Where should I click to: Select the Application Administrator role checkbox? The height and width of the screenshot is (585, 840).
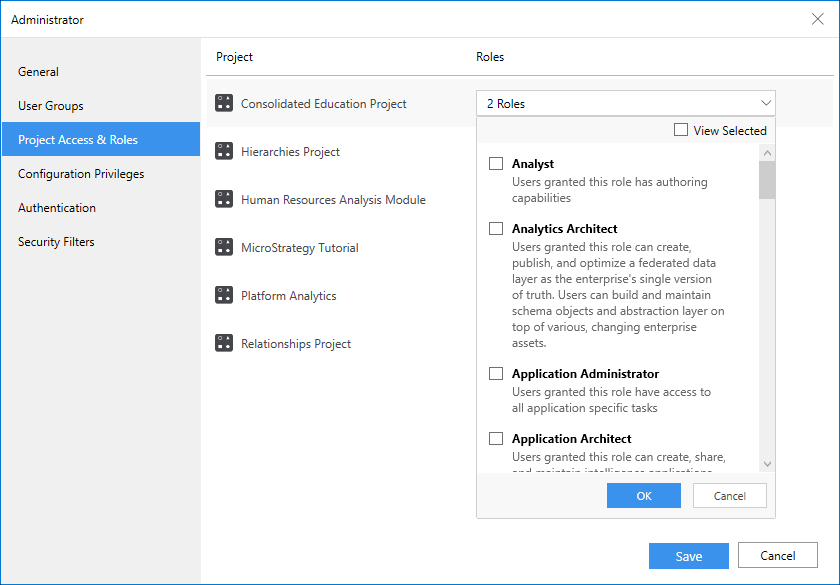(496, 374)
